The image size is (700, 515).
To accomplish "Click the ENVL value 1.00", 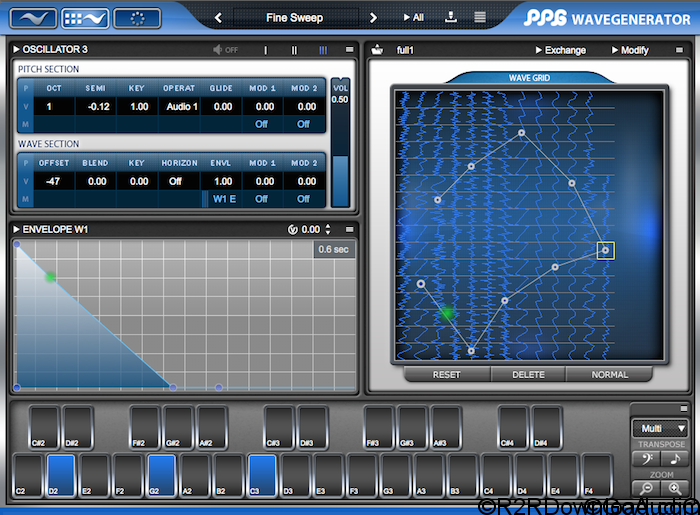I will coord(221,182).
